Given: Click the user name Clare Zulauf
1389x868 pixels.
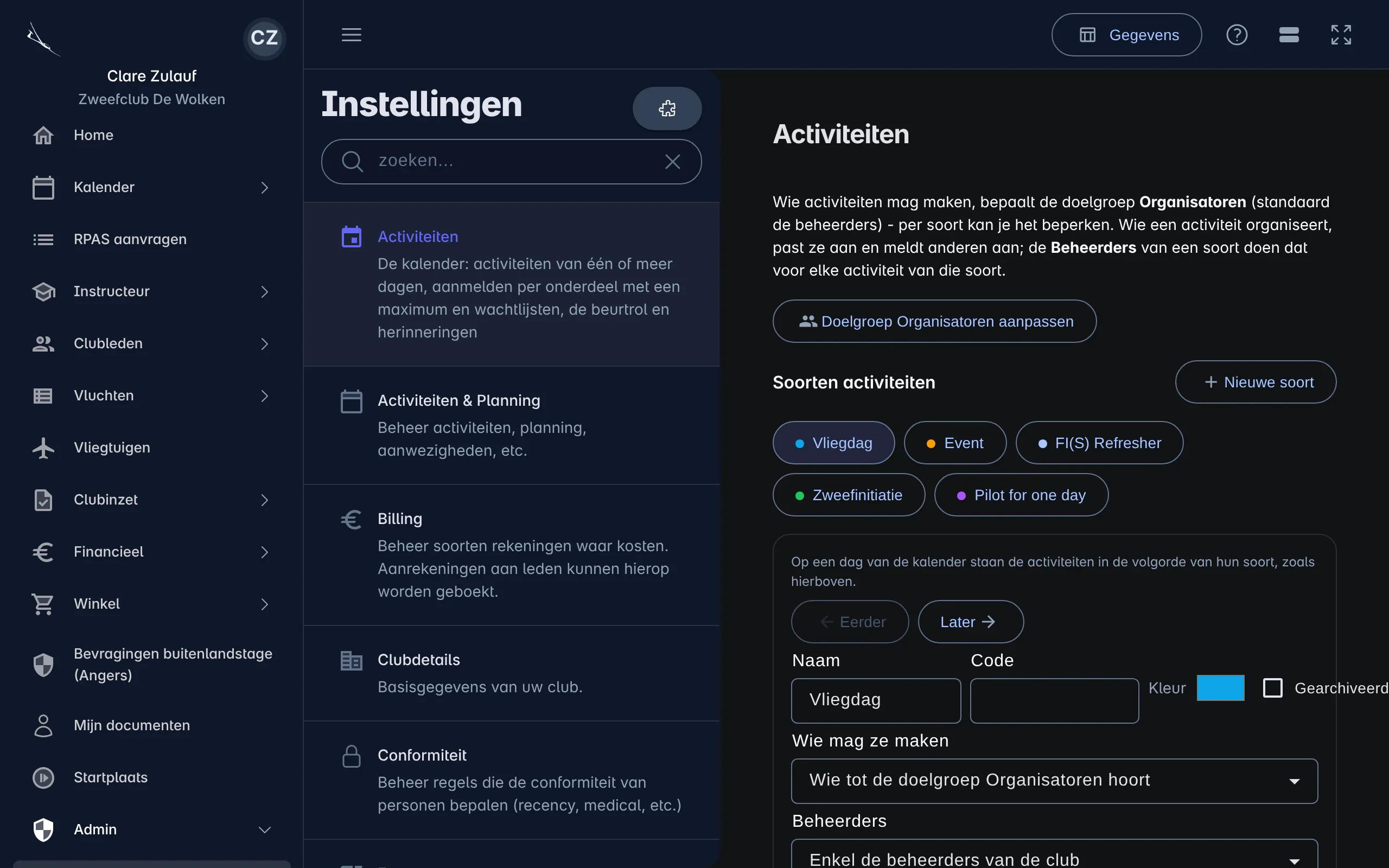Looking at the screenshot, I should click(151, 76).
